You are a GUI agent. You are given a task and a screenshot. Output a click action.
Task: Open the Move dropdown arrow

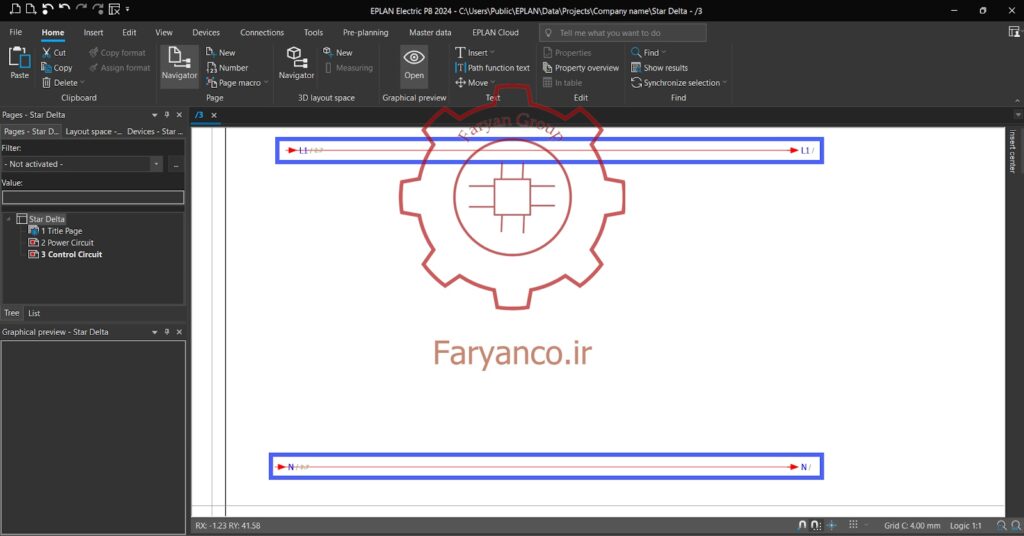point(492,83)
